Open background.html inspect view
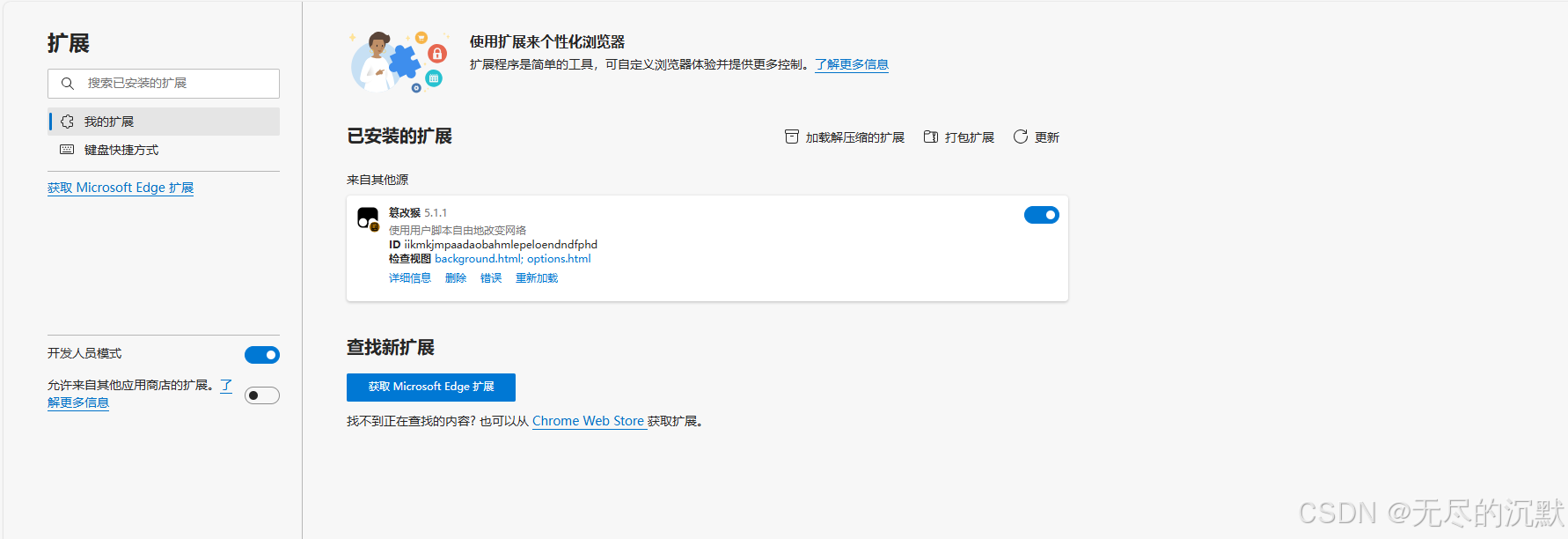This screenshot has height=539, width=1568. [x=479, y=259]
